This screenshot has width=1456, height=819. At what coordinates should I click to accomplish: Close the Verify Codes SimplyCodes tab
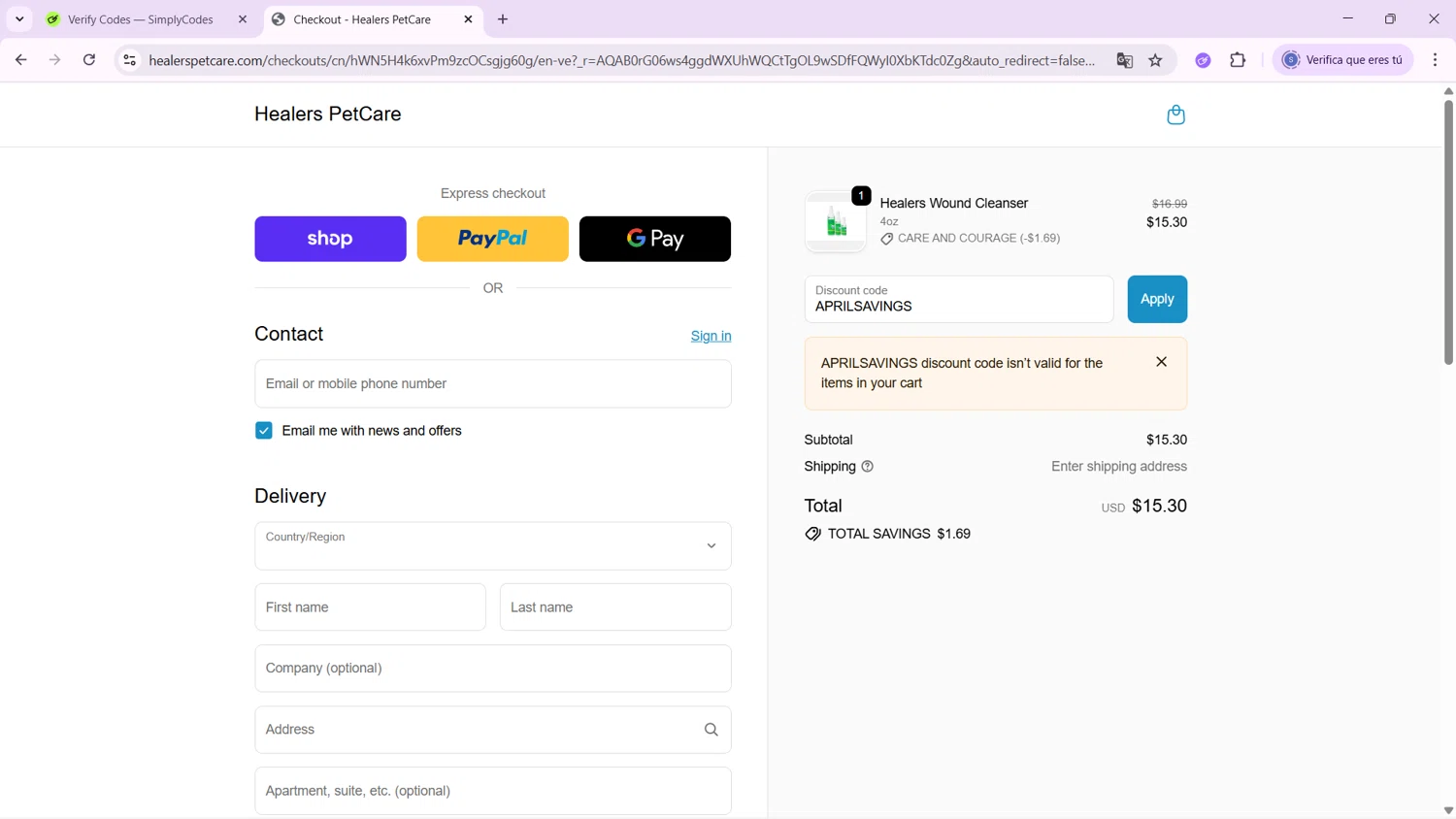click(x=243, y=19)
